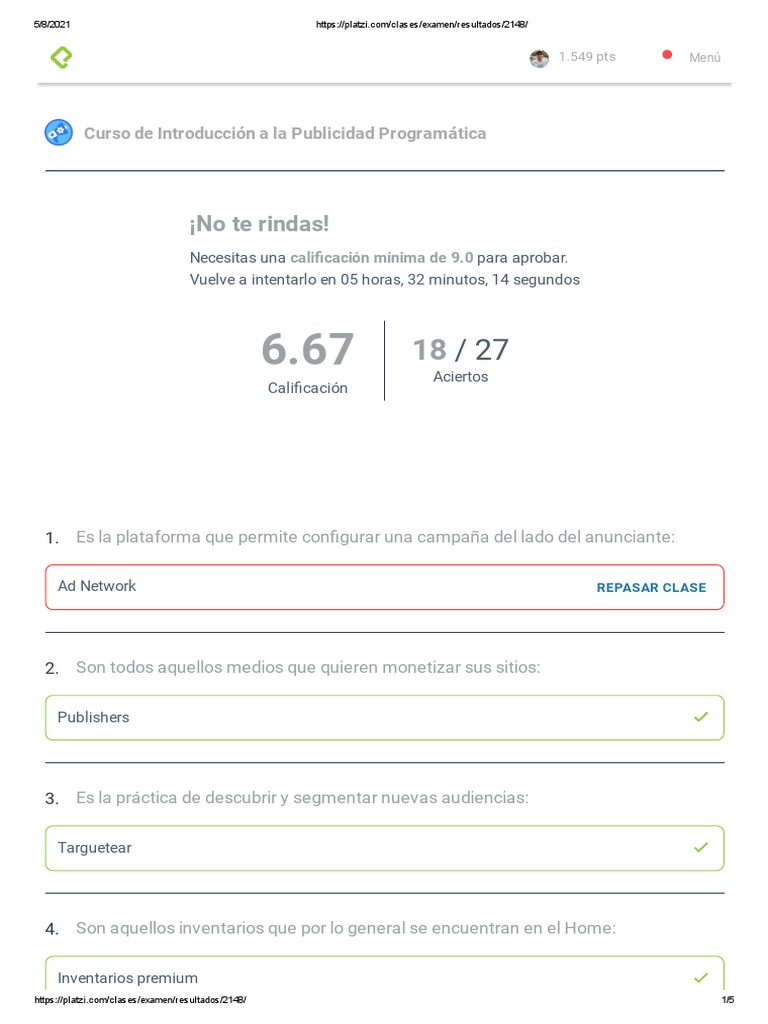Open the Menú navigation item
768x1024 pixels.
coord(704,58)
